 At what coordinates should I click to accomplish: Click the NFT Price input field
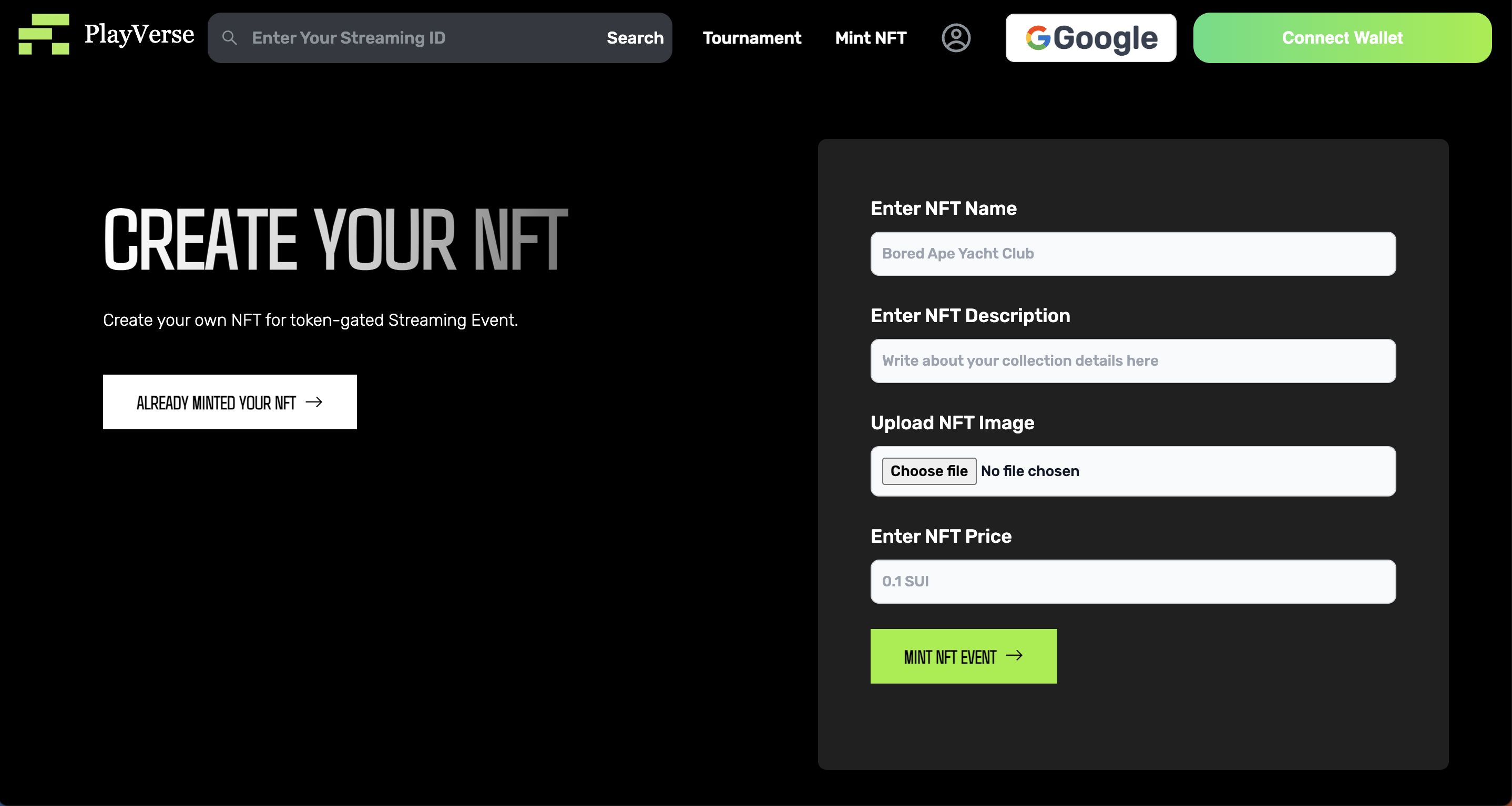click(1133, 581)
